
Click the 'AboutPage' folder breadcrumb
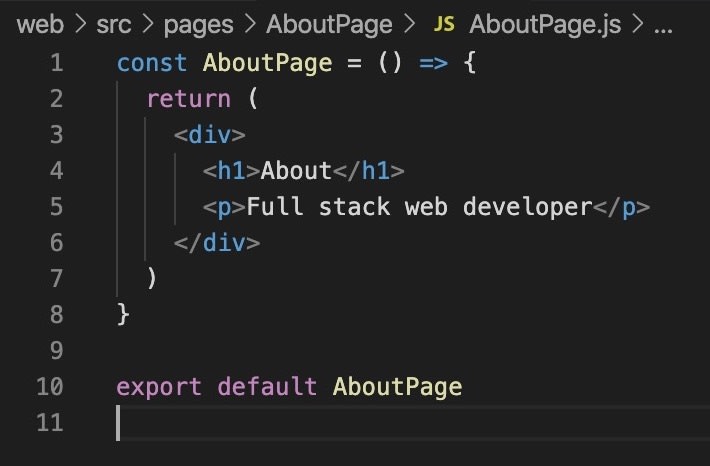(329, 24)
